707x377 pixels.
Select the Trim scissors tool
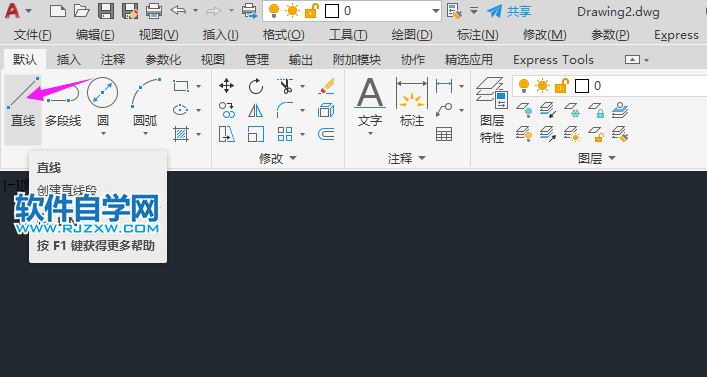(x=285, y=86)
